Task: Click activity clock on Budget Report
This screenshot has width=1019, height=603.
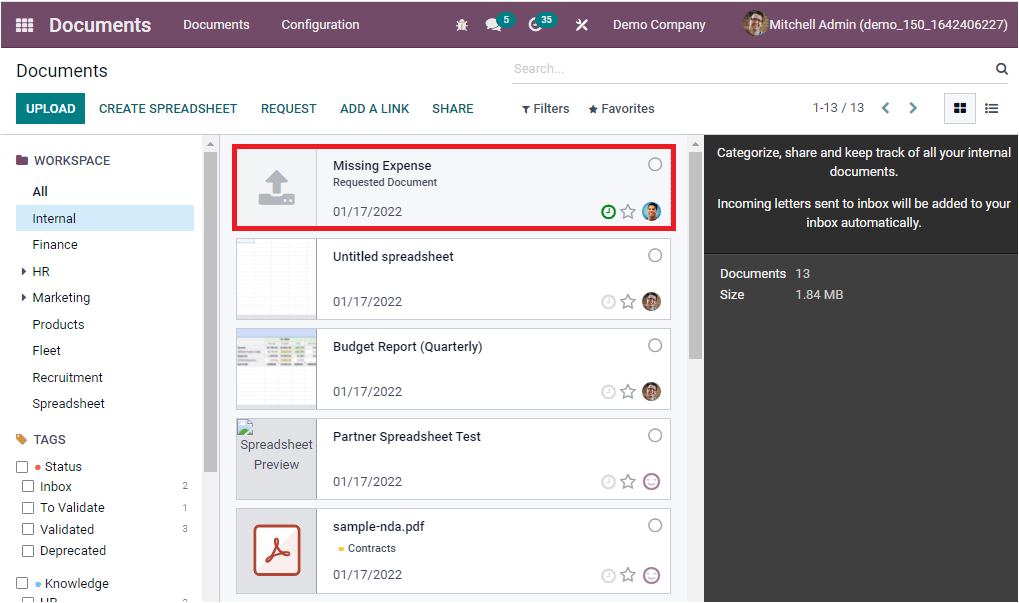Action: [x=608, y=392]
